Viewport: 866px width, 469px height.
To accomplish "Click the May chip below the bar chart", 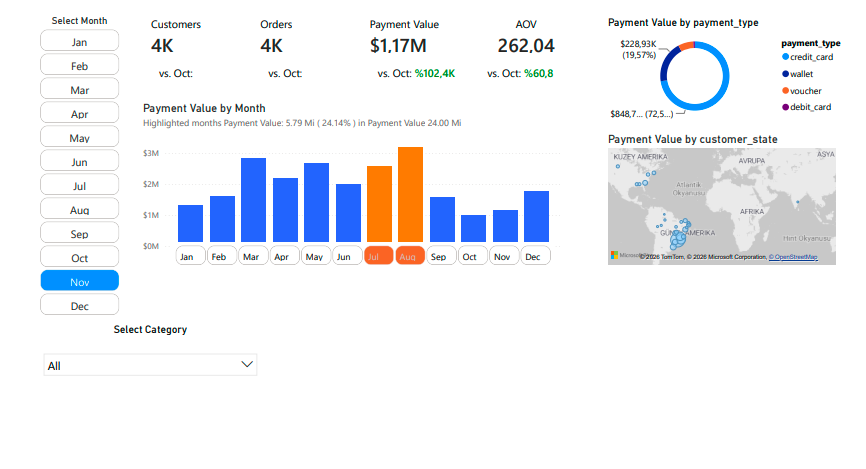I will (x=316, y=256).
